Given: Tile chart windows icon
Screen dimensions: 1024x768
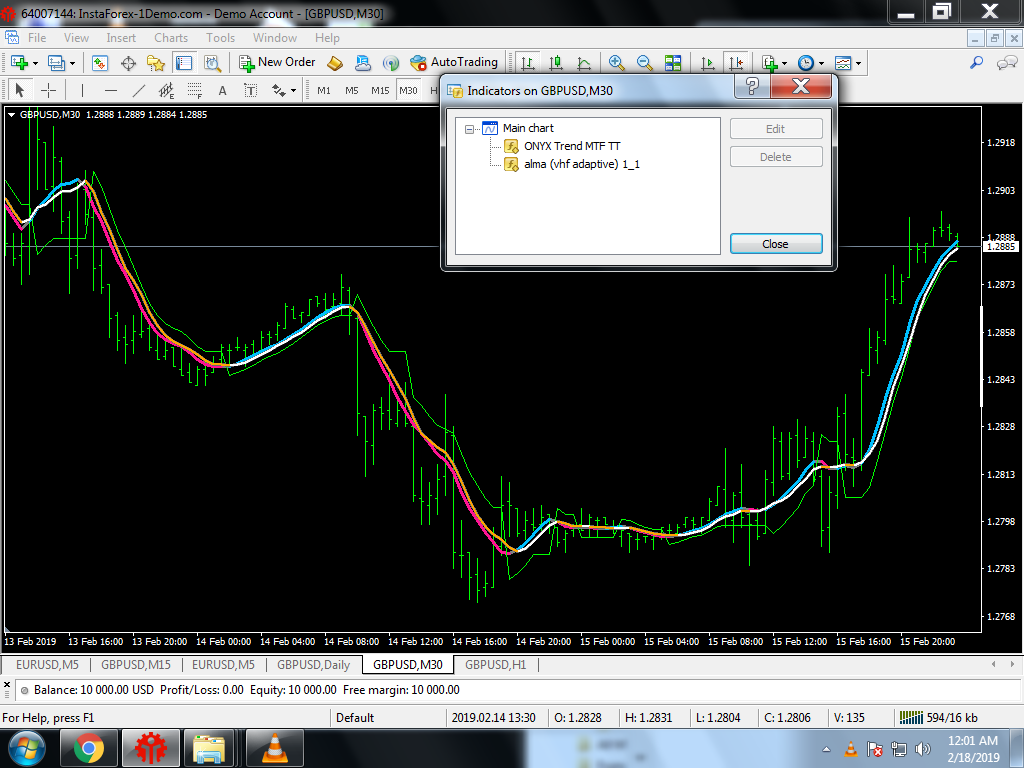Looking at the screenshot, I should pyautogui.click(x=673, y=63).
